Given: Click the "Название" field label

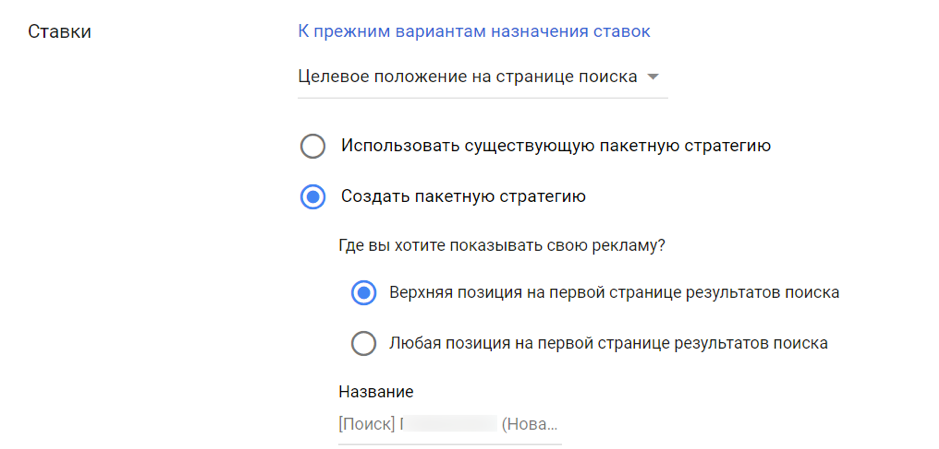Looking at the screenshot, I should point(376,392).
